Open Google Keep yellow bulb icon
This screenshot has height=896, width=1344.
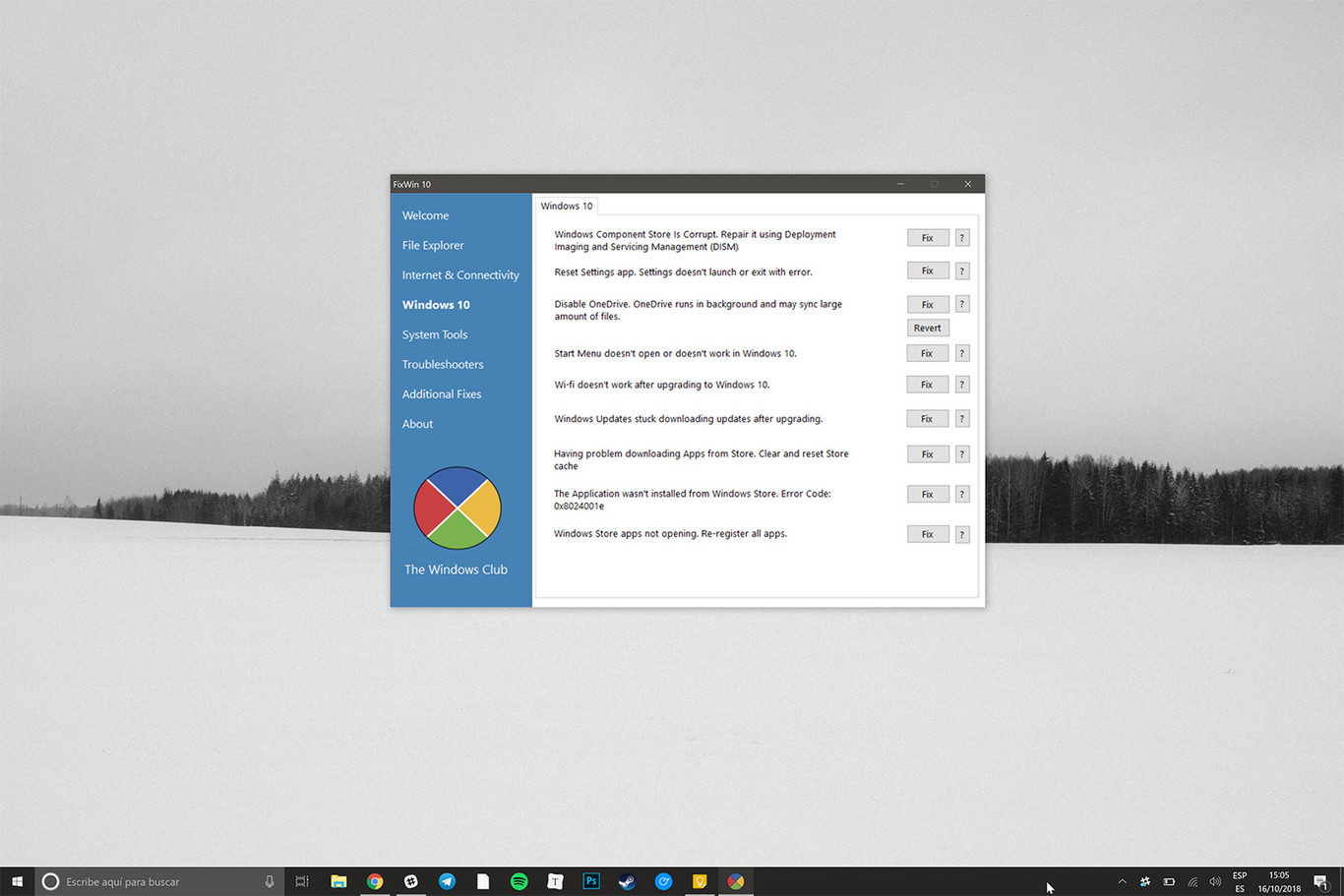700,881
